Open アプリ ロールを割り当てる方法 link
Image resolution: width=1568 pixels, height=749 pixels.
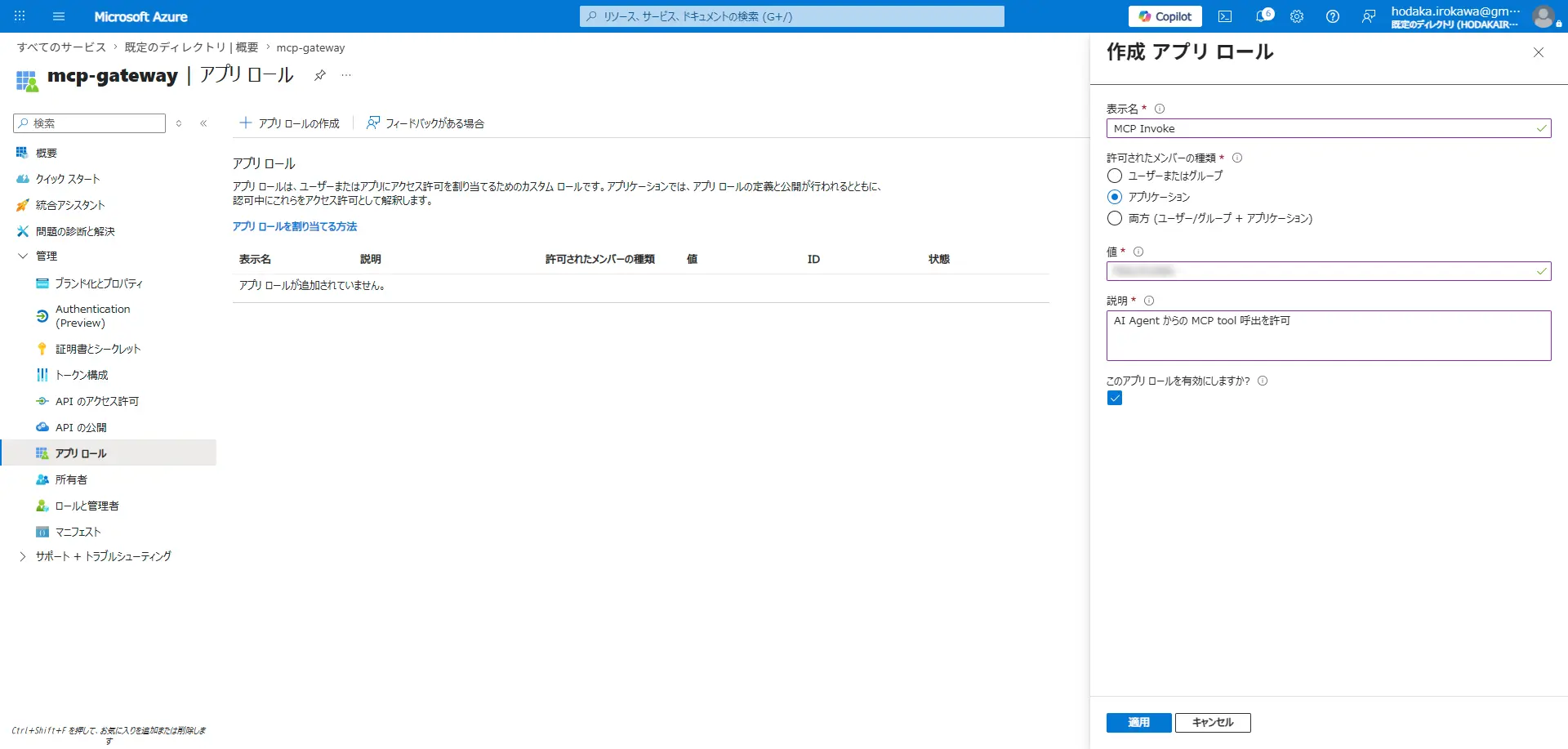(295, 226)
